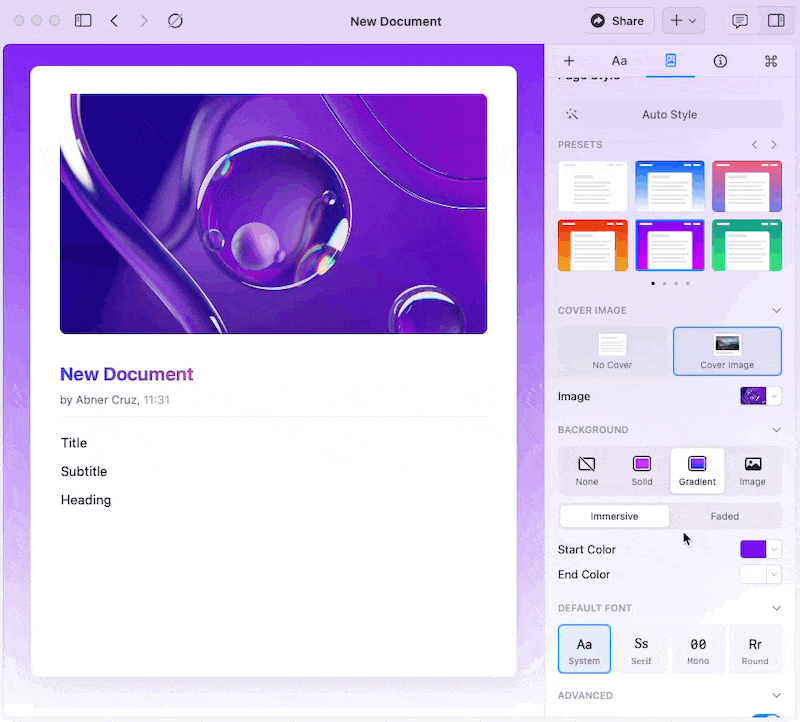The height and width of the screenshot is (722, 800).
Task: Open the Start Color purple swatch
Action: 753,549
